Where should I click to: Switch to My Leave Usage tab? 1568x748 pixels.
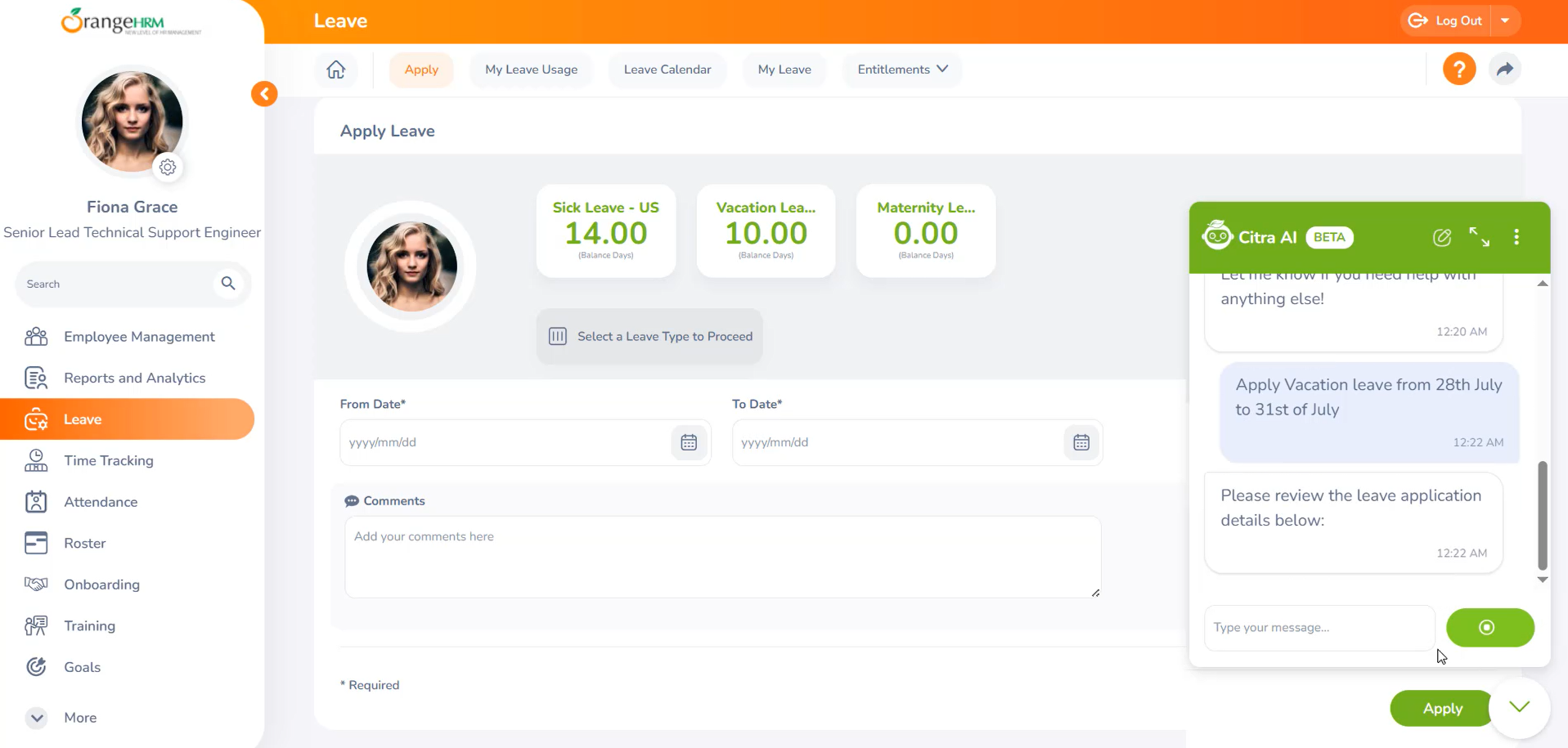tap(531, 69)
